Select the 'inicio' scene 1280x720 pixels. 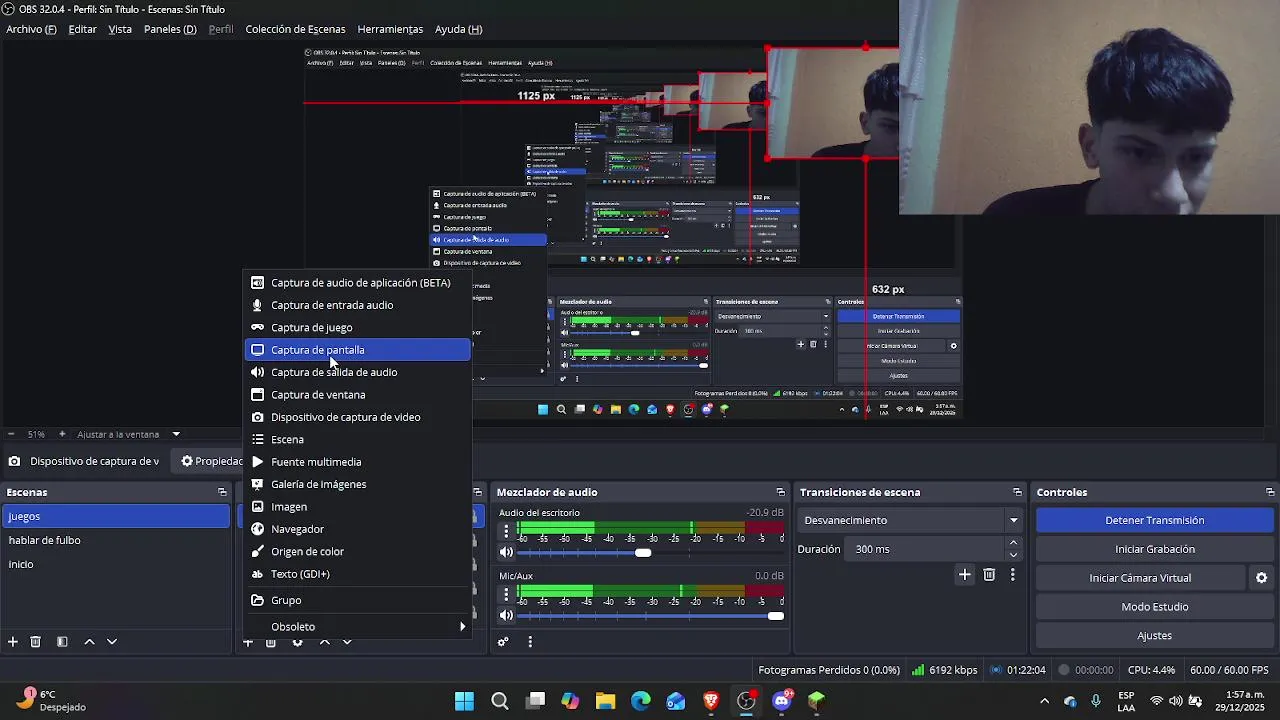pos(116,564)
